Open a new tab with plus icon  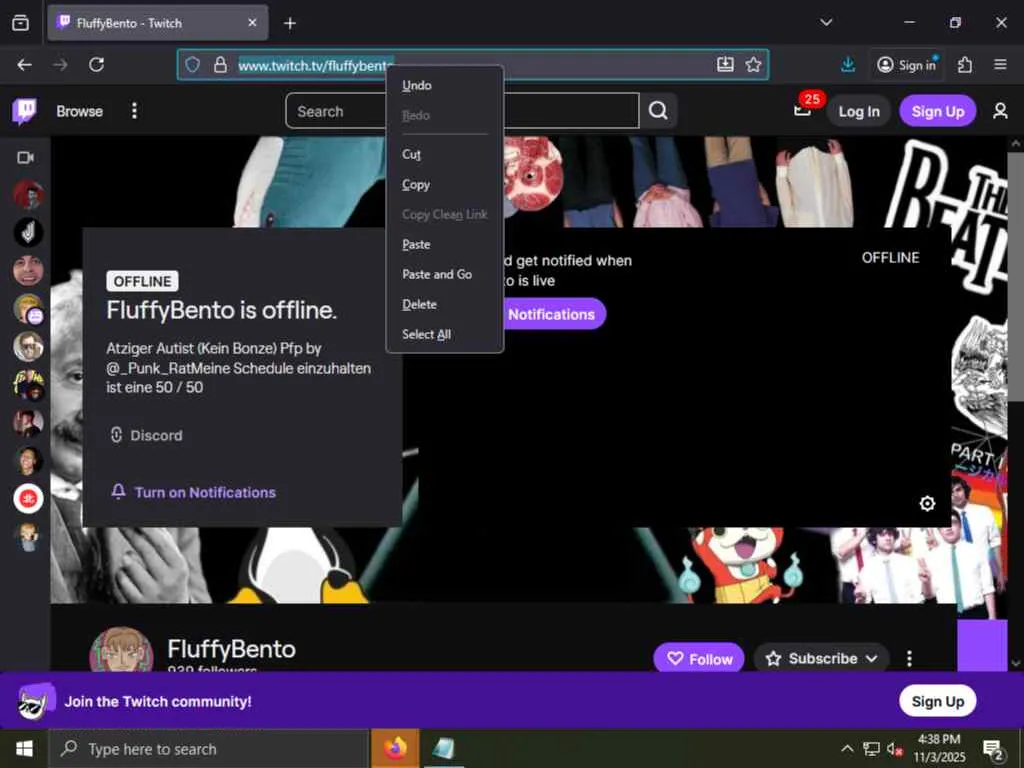coord(290,24)
